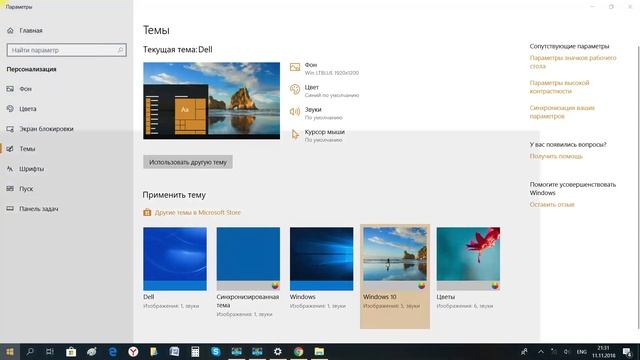Viewport: 640px width, 360px height.
Task: Open Синхронизация ваших параметров link
Action: [562, 112]
